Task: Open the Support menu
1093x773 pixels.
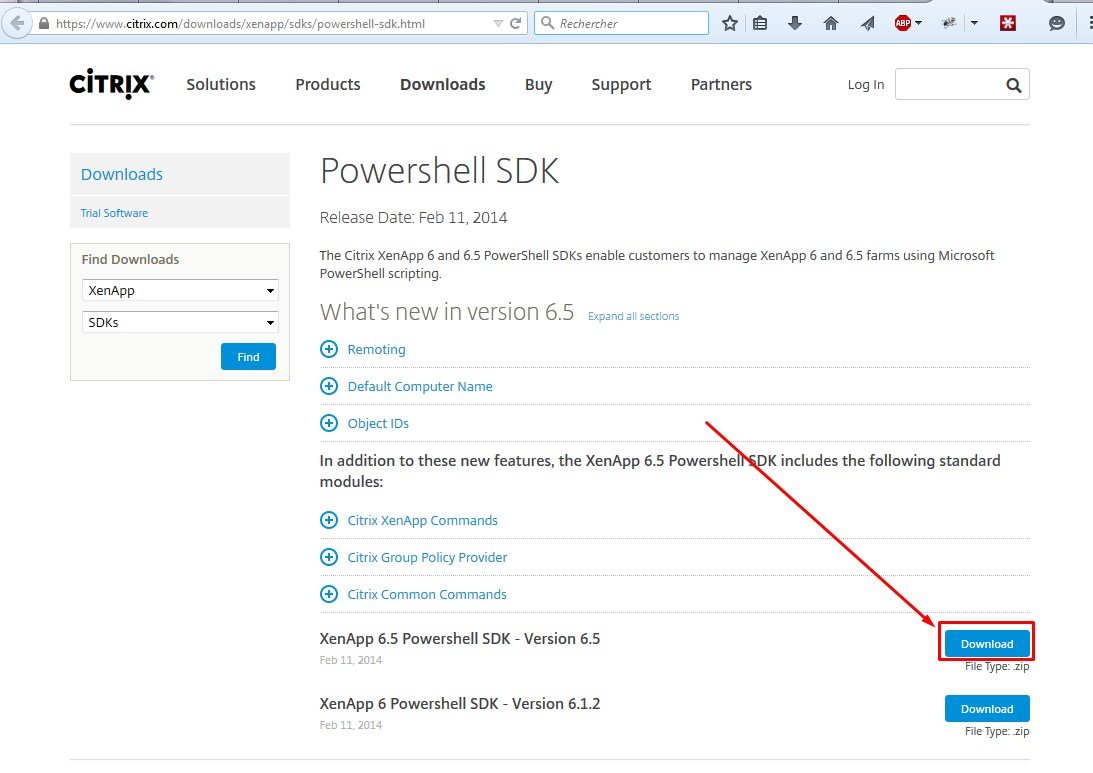Action: tap(621, 85)
